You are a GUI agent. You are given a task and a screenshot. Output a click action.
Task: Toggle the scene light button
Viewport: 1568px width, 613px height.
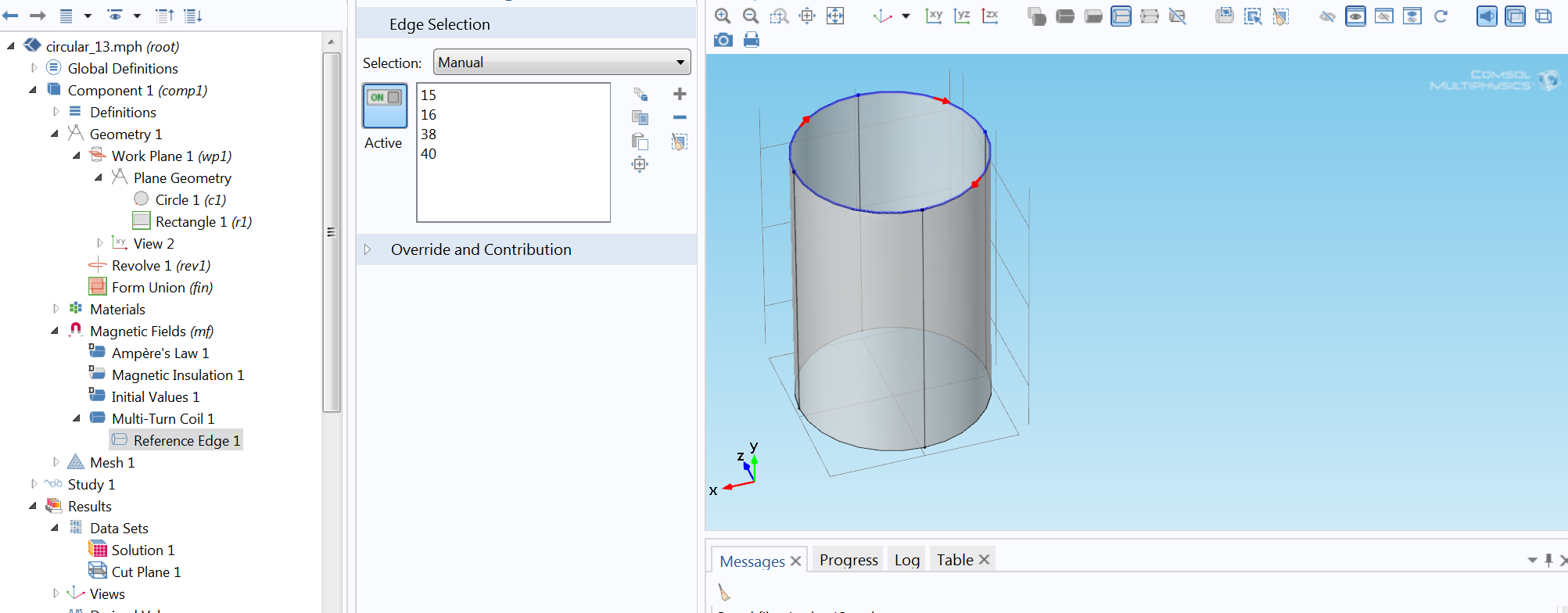(1487, 16)
